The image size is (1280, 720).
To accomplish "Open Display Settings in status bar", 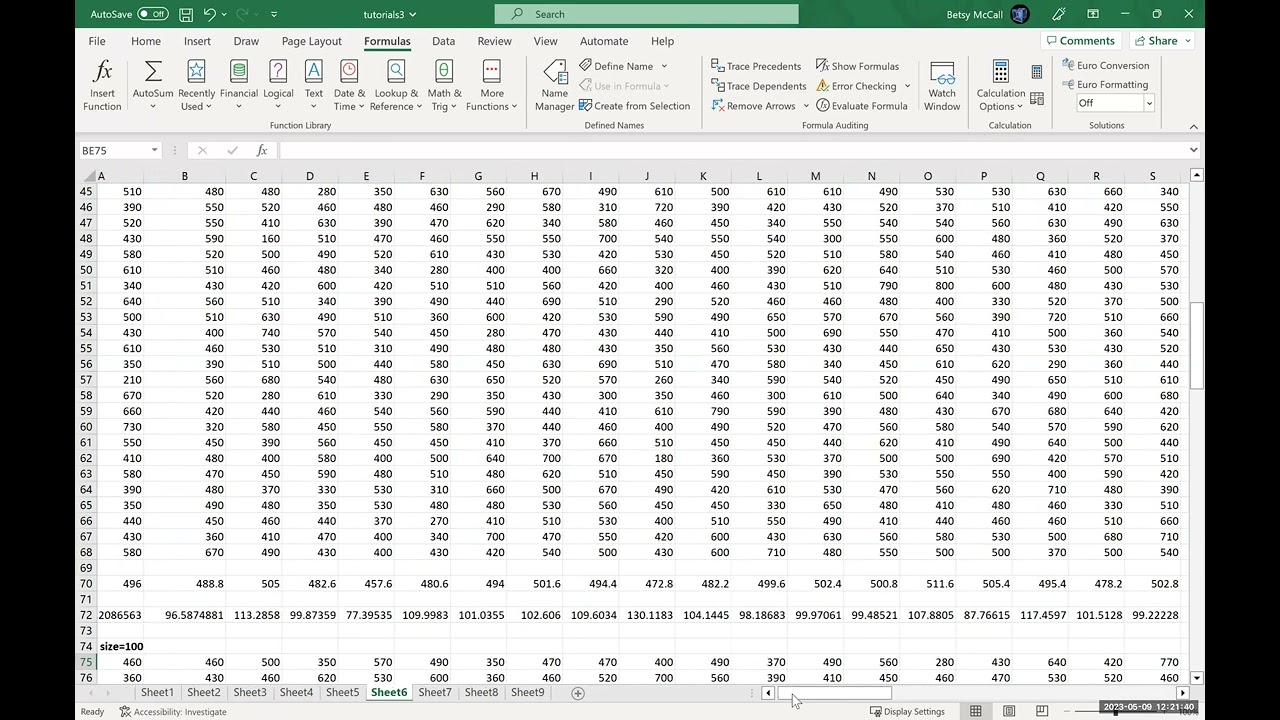I will tap(907, 712).
